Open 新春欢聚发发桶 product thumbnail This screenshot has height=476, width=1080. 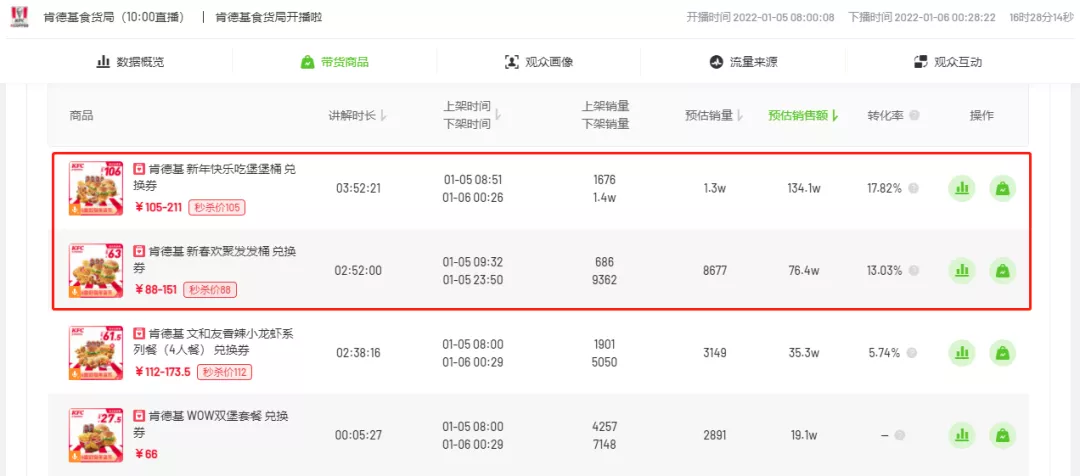(96, 271)
